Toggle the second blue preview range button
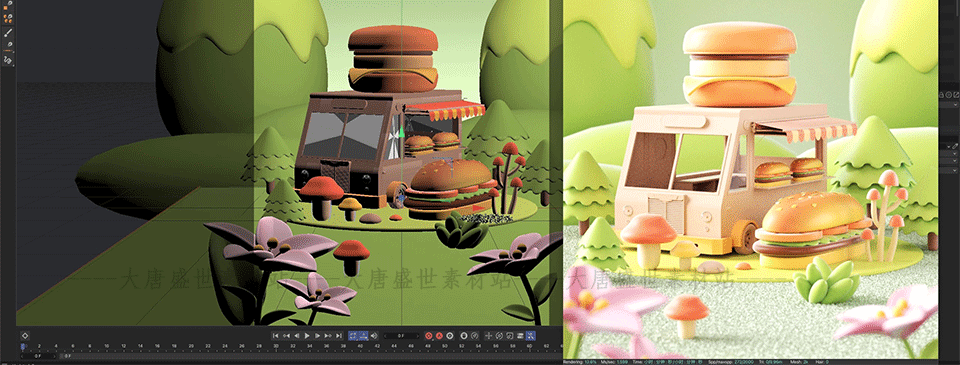Image resolution: width=960 pixels, height=365 pixels. pos(363,336)
